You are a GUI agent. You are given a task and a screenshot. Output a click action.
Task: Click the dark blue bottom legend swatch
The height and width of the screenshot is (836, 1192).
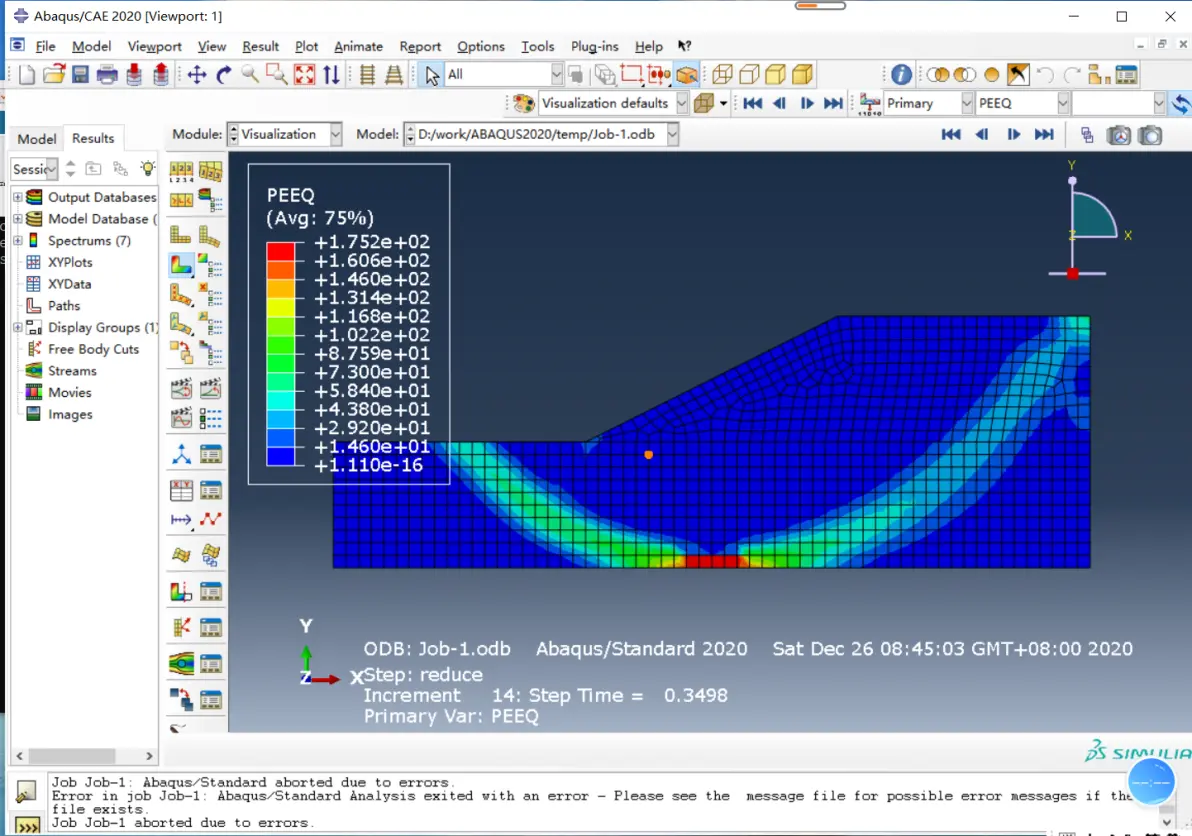point(281,456)
